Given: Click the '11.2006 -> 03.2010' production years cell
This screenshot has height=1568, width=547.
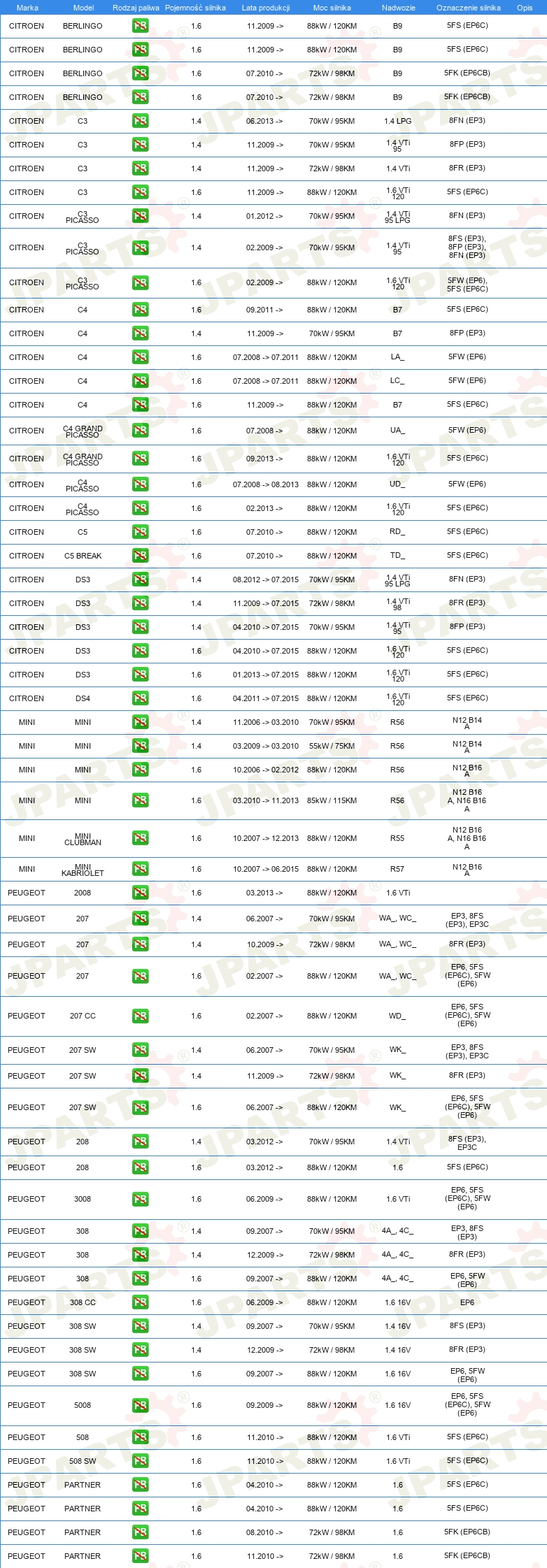Looking at the screenshot, I should tap(266, 722).
